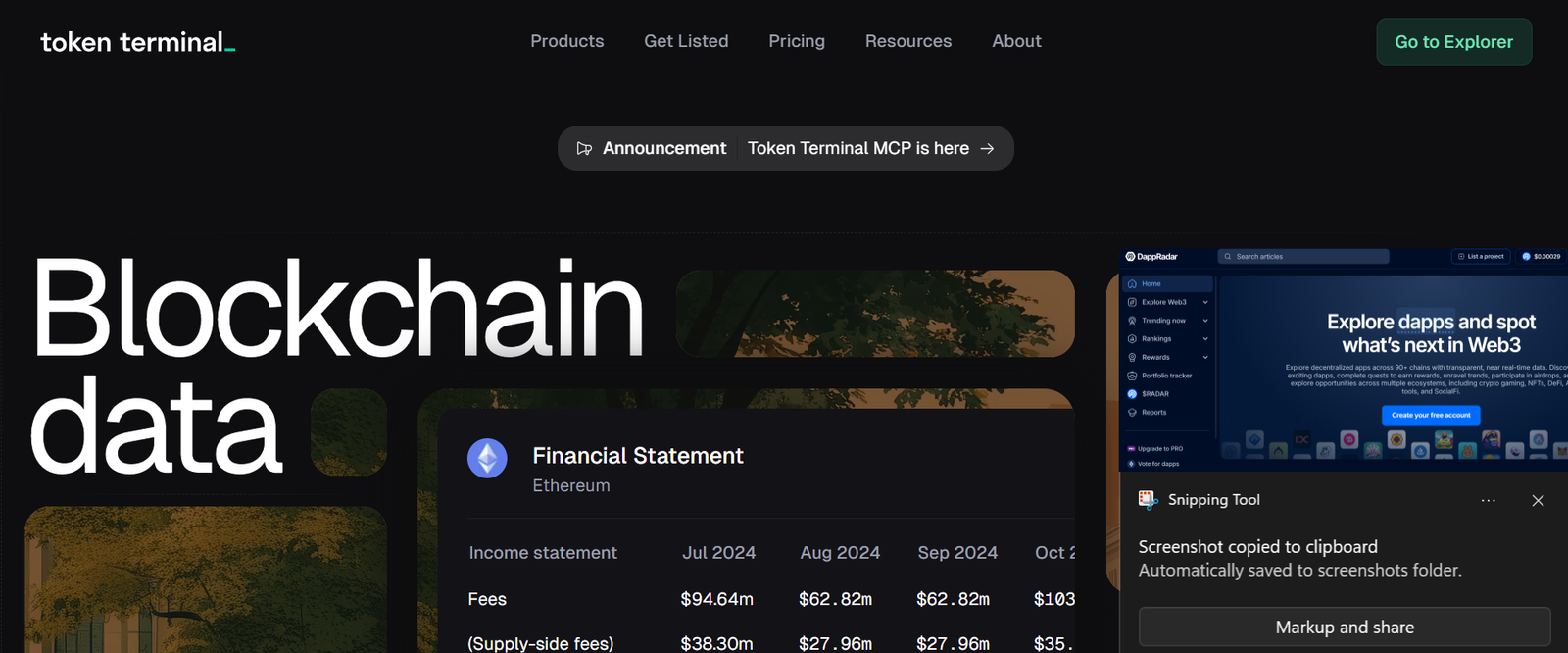Click the Announcement megaphone icon
Image resolution: width=1568 pixels, height=653 pixels.
coord(584,148)
